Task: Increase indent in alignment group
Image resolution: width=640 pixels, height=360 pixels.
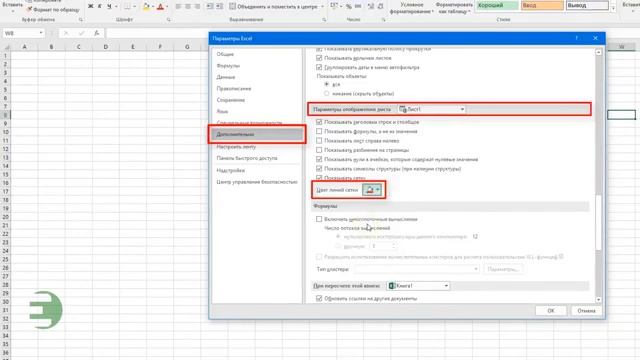Action: (220, 7)
